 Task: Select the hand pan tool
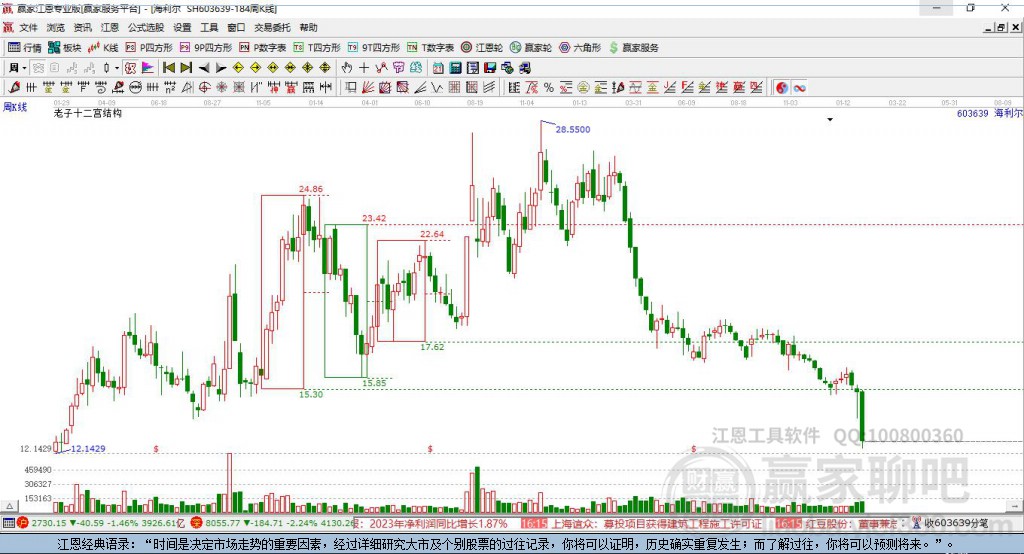point(347,67)
